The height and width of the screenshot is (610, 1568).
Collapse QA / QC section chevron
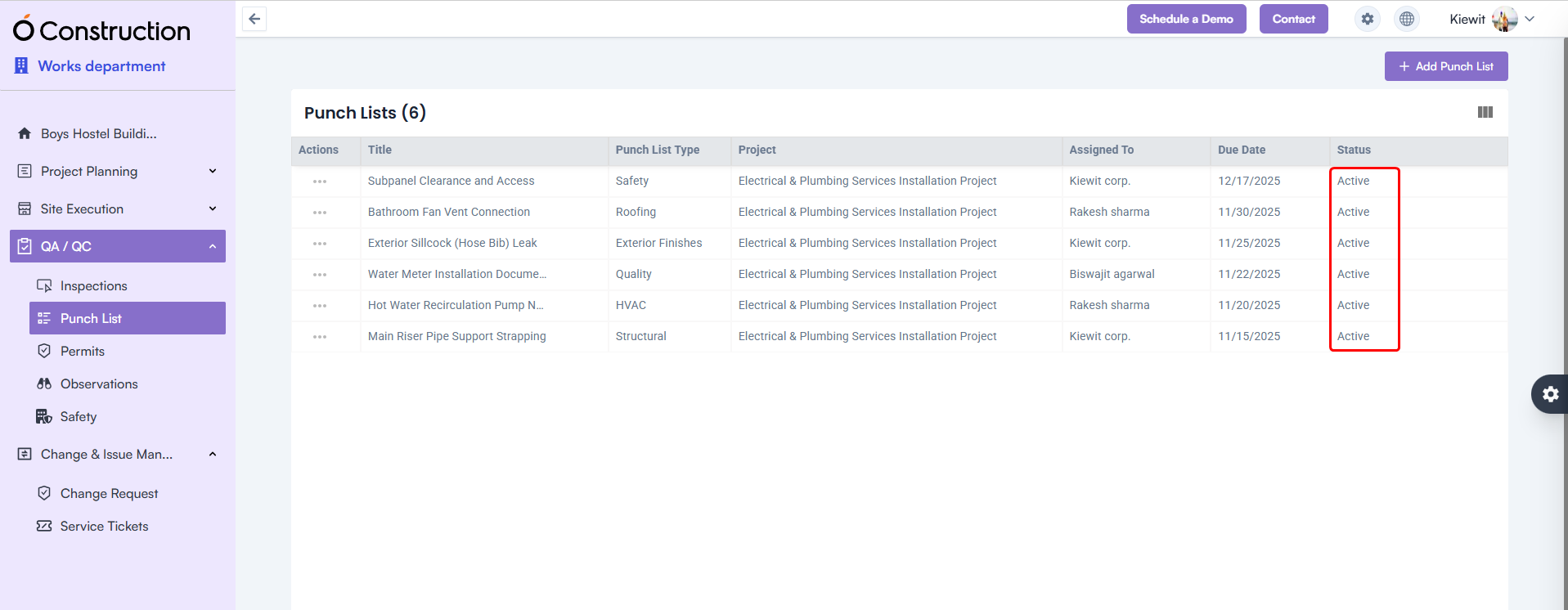(x=213, y=246)
